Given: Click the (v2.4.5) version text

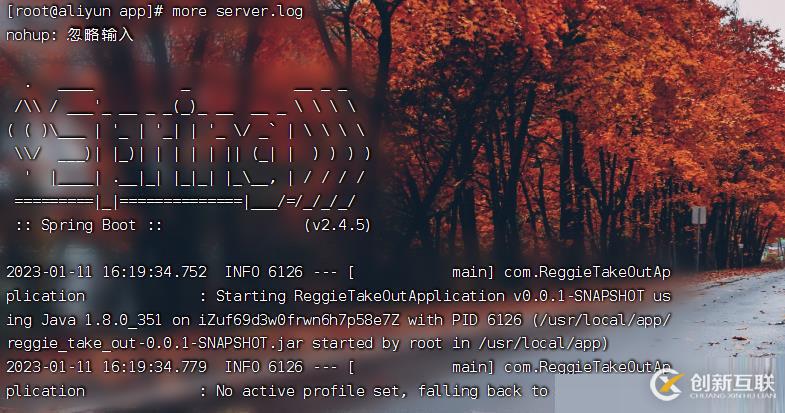Looking at the screenshot, I should 337,225.
